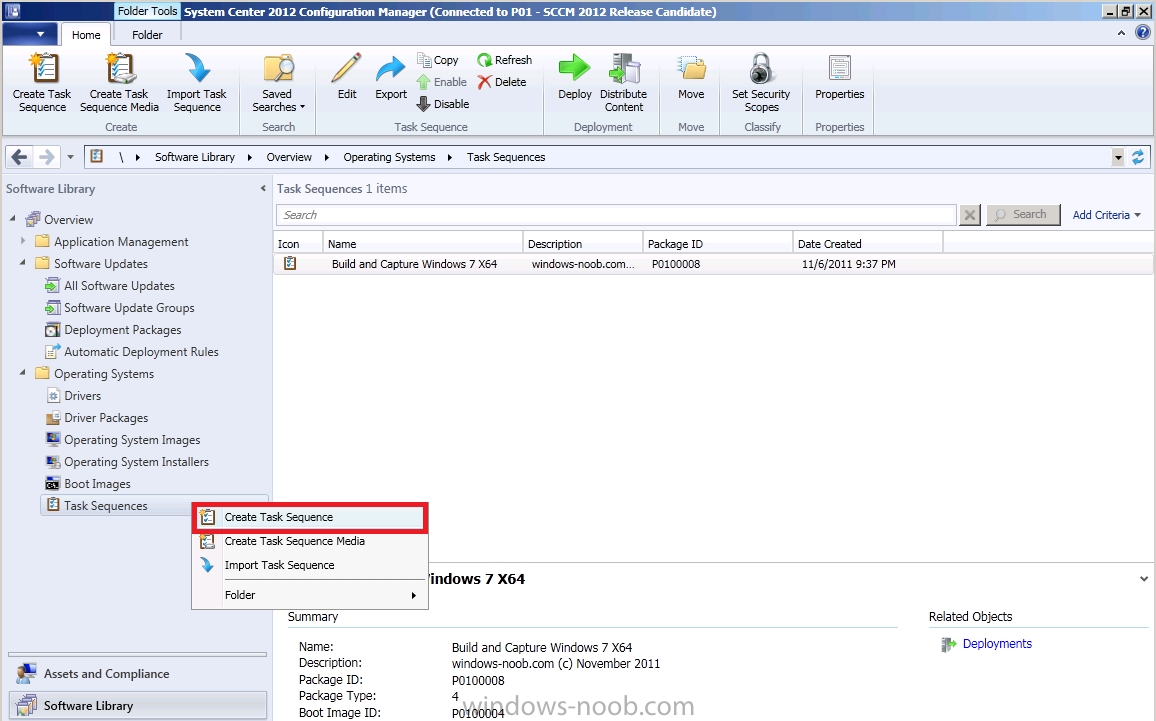Sort by the Name column header
Screen dimensions: 1156x721
coord(422,244)
